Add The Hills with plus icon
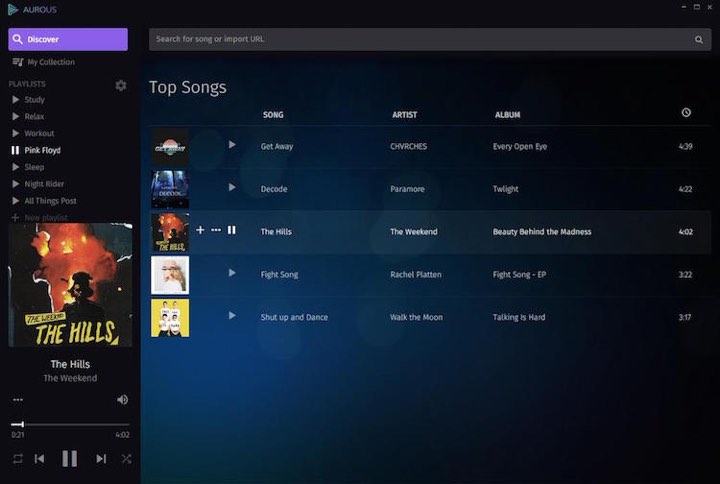This screenshot has width=720, height=484. click(x=200, y=230)
